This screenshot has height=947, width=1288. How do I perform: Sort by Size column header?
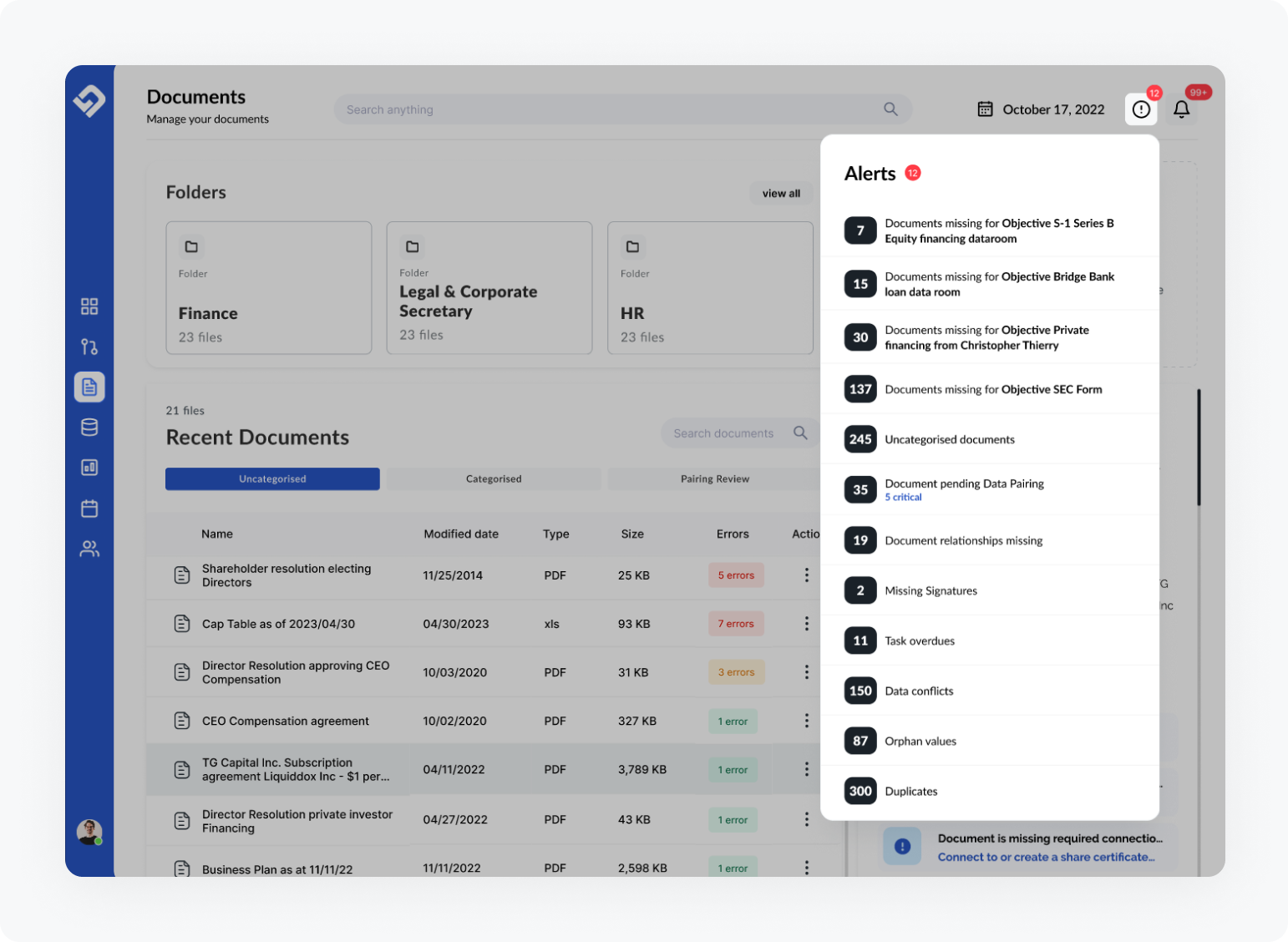point(632,534)
